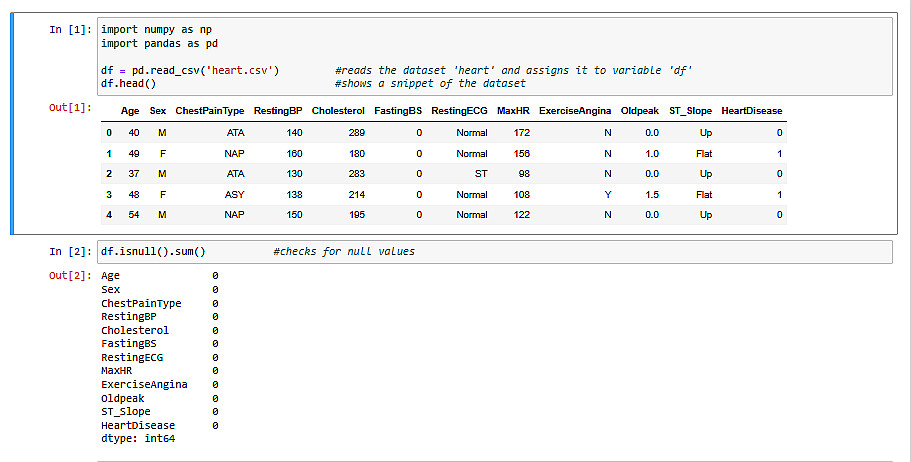Screen dimensions: 911x462
Task: Click the Age column header in the table
Action: click(x=130, y=111)
